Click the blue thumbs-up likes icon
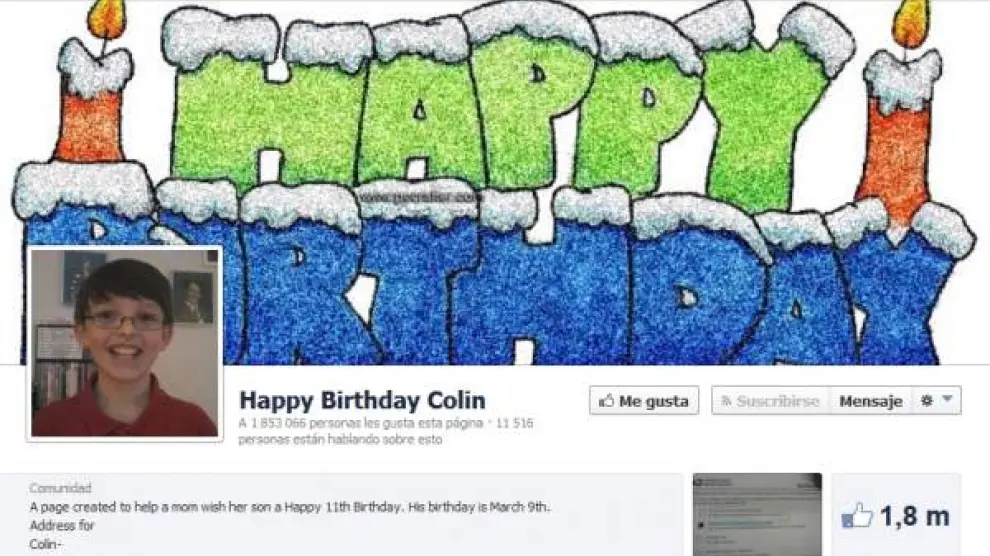The image size is (990, 556). pos(857,515)
